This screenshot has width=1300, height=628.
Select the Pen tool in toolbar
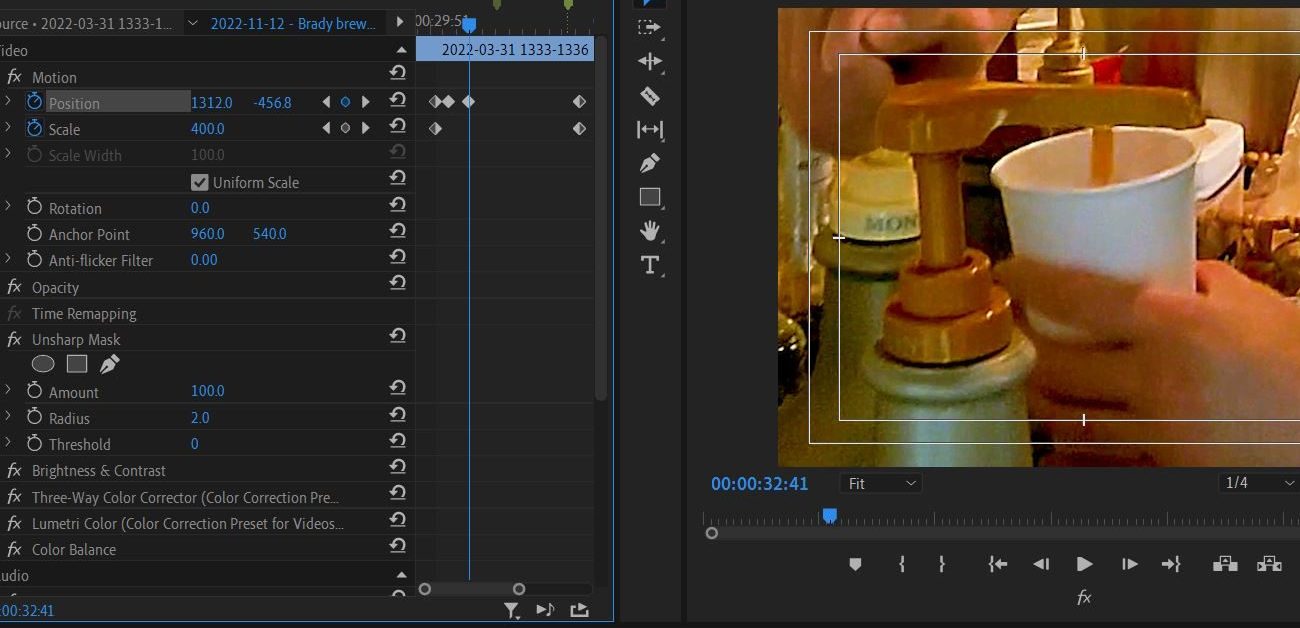(x=650, y=163)
